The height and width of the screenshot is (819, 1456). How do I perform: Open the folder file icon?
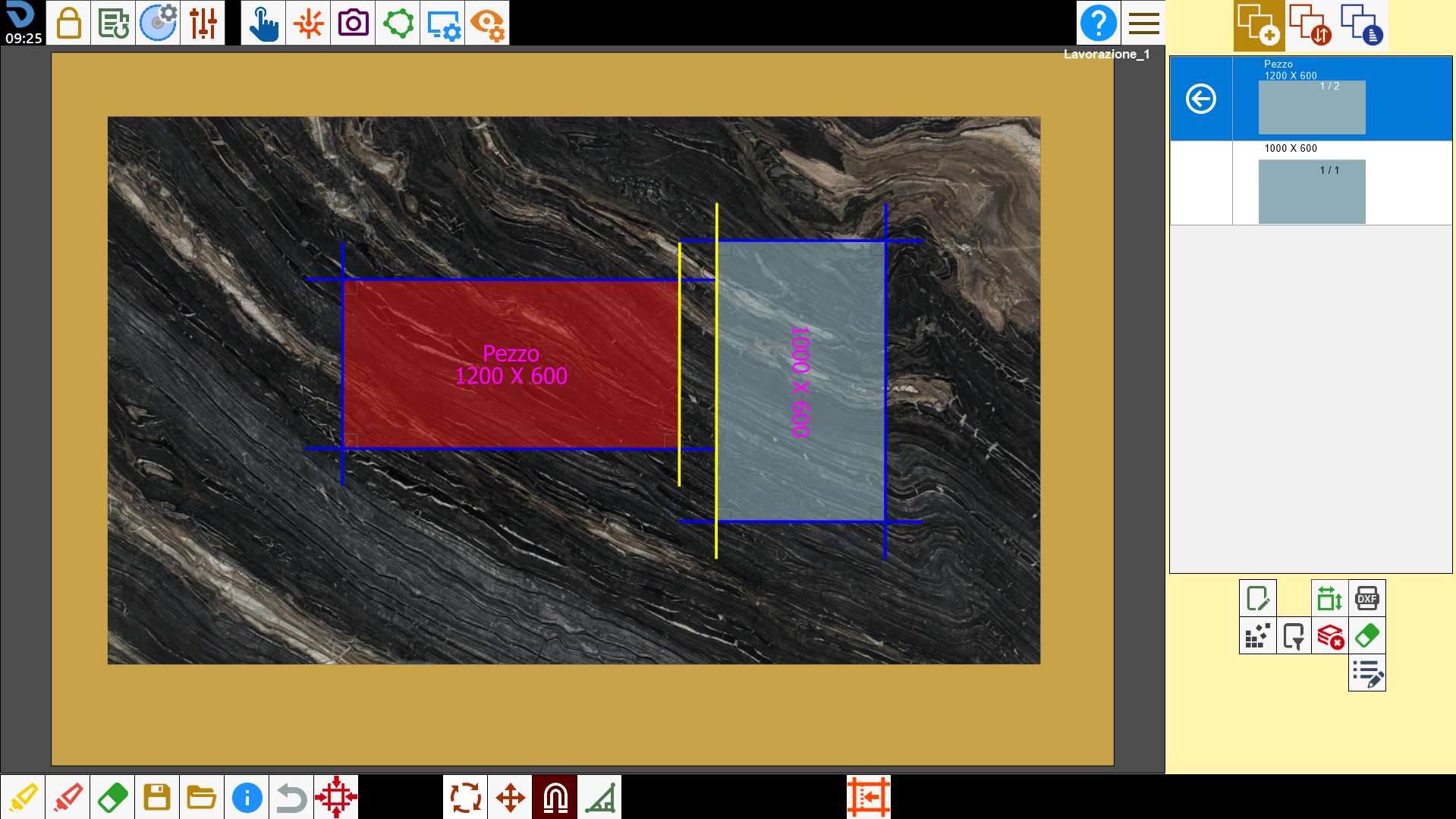click(x=202, y=797)
